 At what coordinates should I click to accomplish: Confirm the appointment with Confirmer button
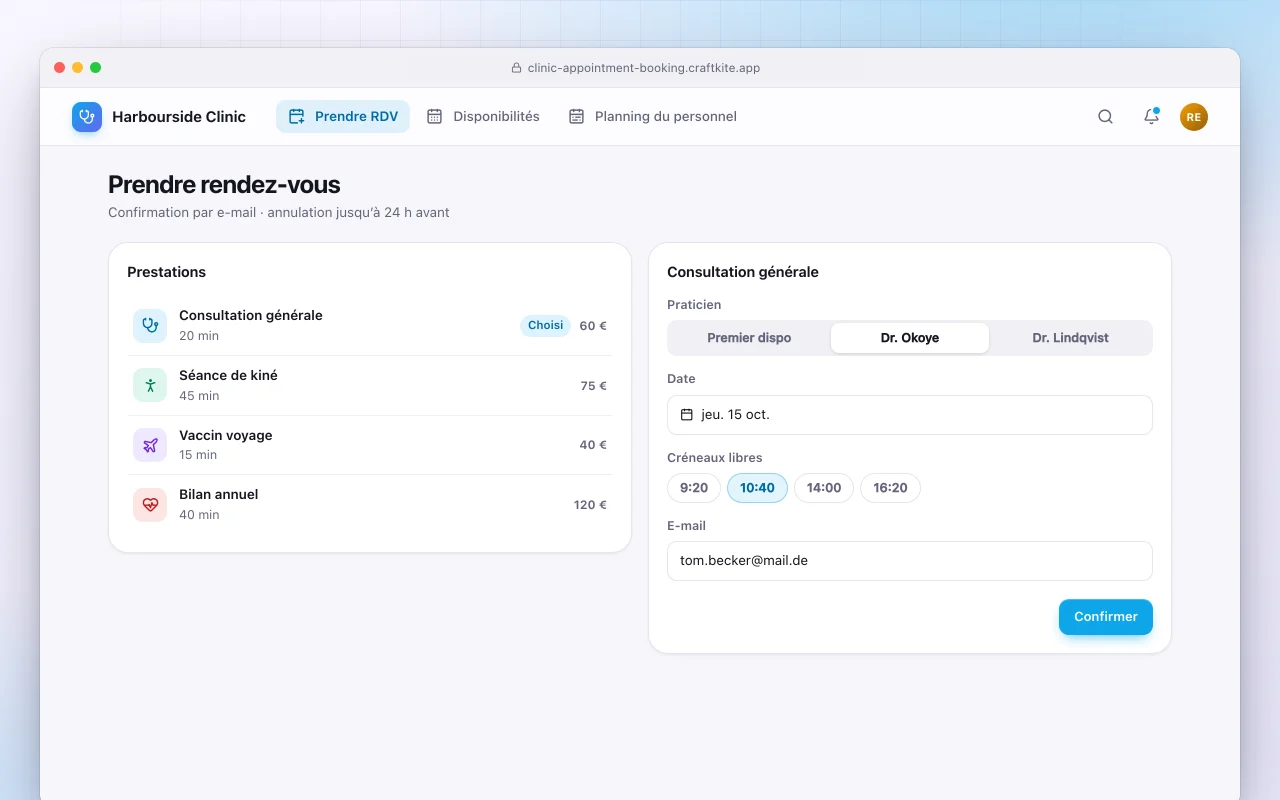pos(1106,617)
